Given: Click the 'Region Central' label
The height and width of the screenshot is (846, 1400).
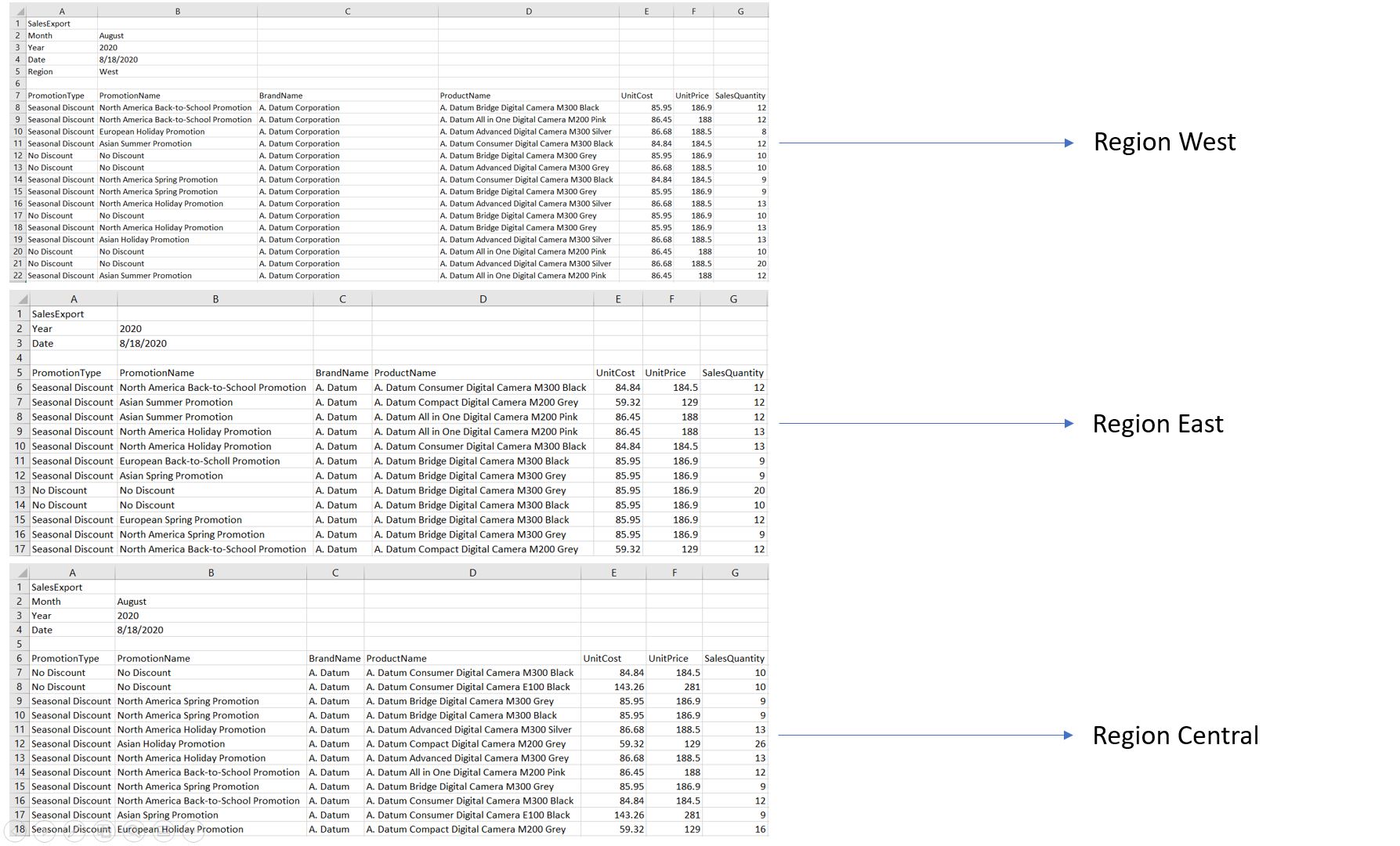Looking at the screenshot, I should coord(1175,736).
